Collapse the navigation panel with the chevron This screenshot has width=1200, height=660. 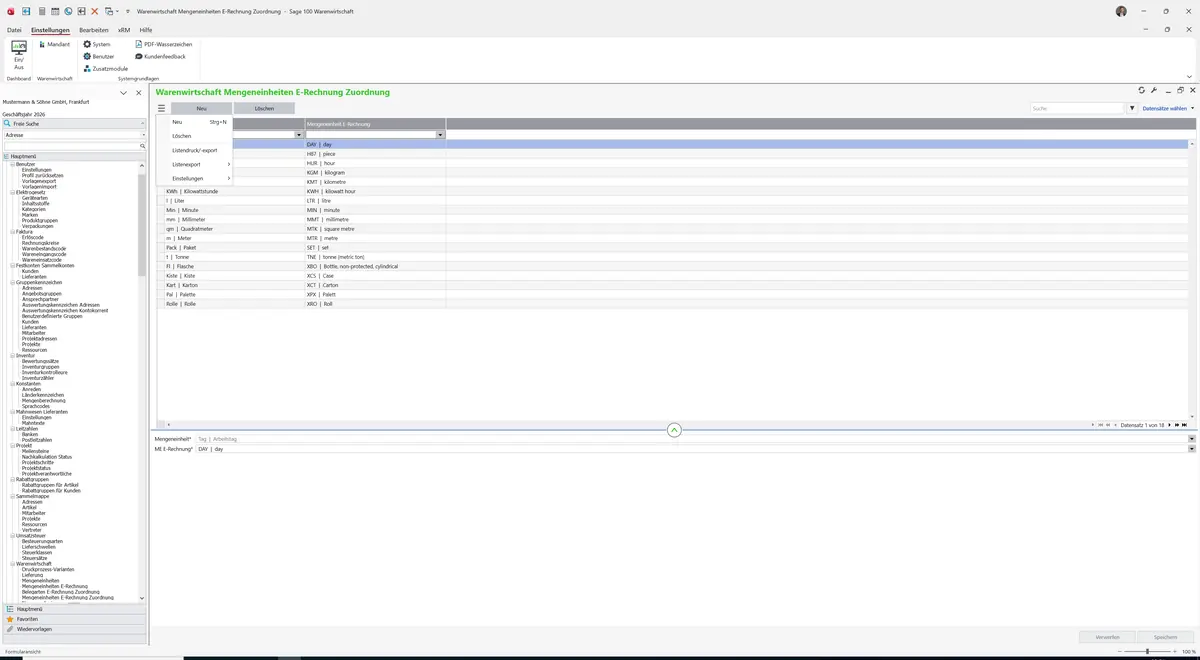[123, 93]
